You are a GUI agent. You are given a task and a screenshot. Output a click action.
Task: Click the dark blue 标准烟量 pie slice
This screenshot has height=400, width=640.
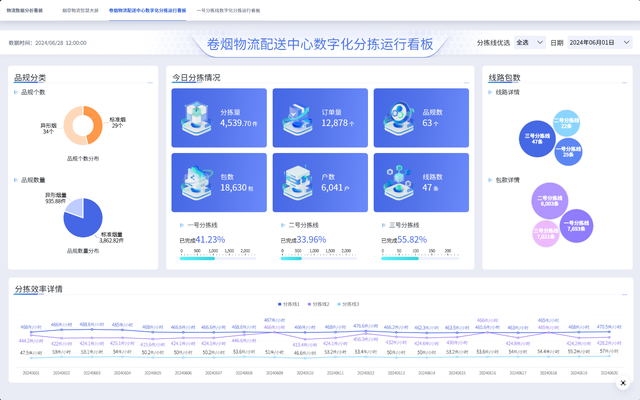(x=84, y=222)
